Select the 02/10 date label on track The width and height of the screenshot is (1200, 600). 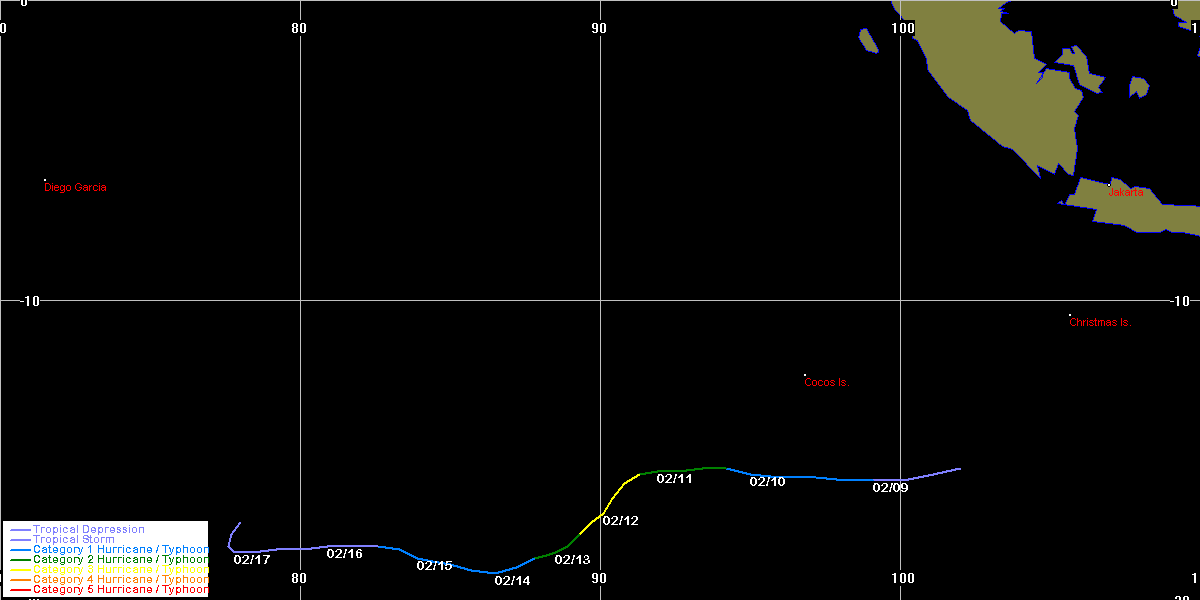pyautogui.click(x=767, y=482)
